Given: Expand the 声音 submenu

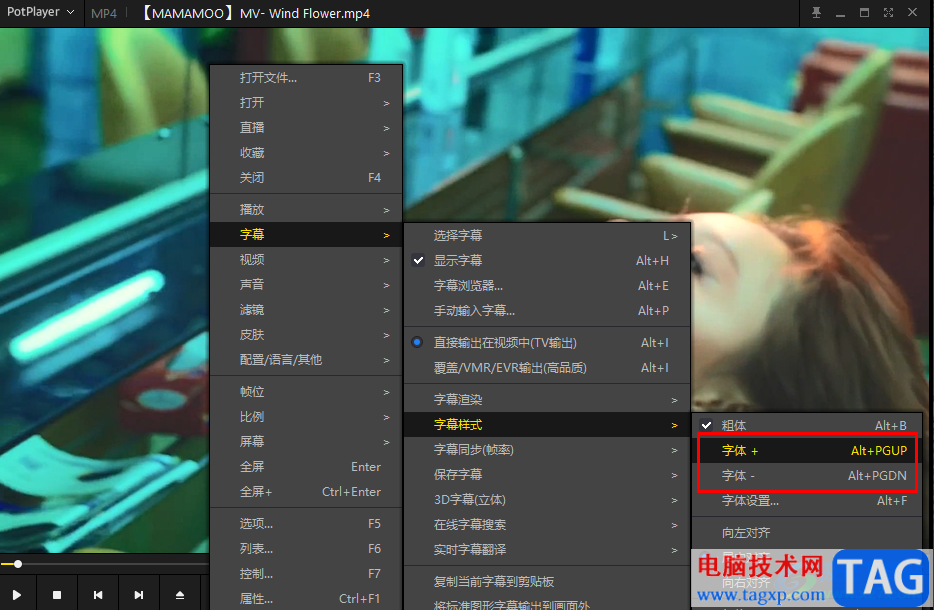Looking at the screenshot, I should coord(306,285).
